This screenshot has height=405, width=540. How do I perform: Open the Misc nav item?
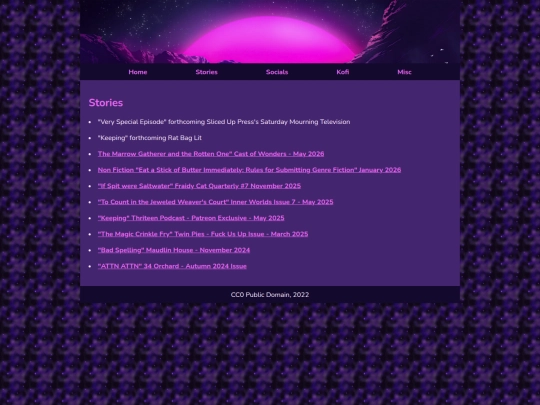tap(404, 72)
